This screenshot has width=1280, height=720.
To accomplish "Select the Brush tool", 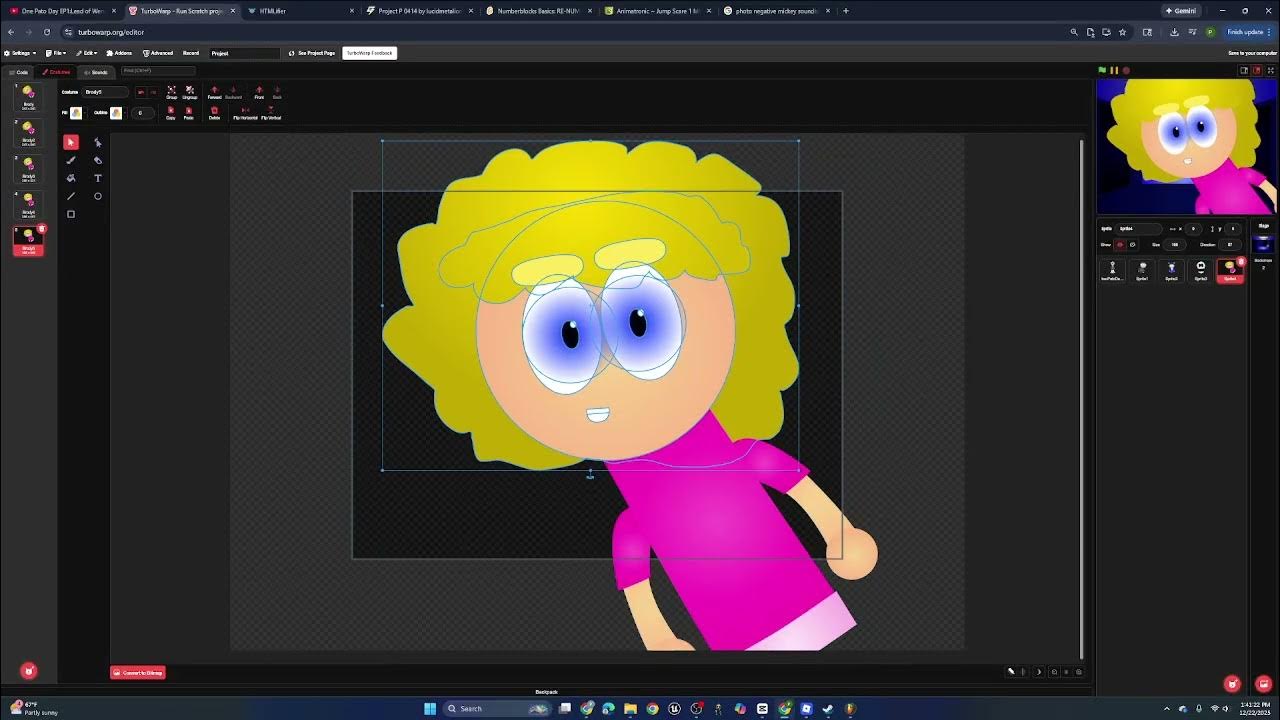I will point(71,160).
